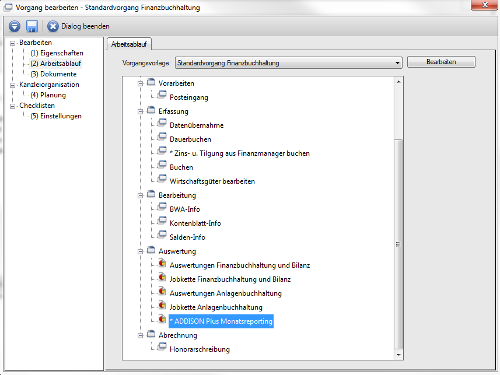Click the Bearbeiten button next to template

441,62
